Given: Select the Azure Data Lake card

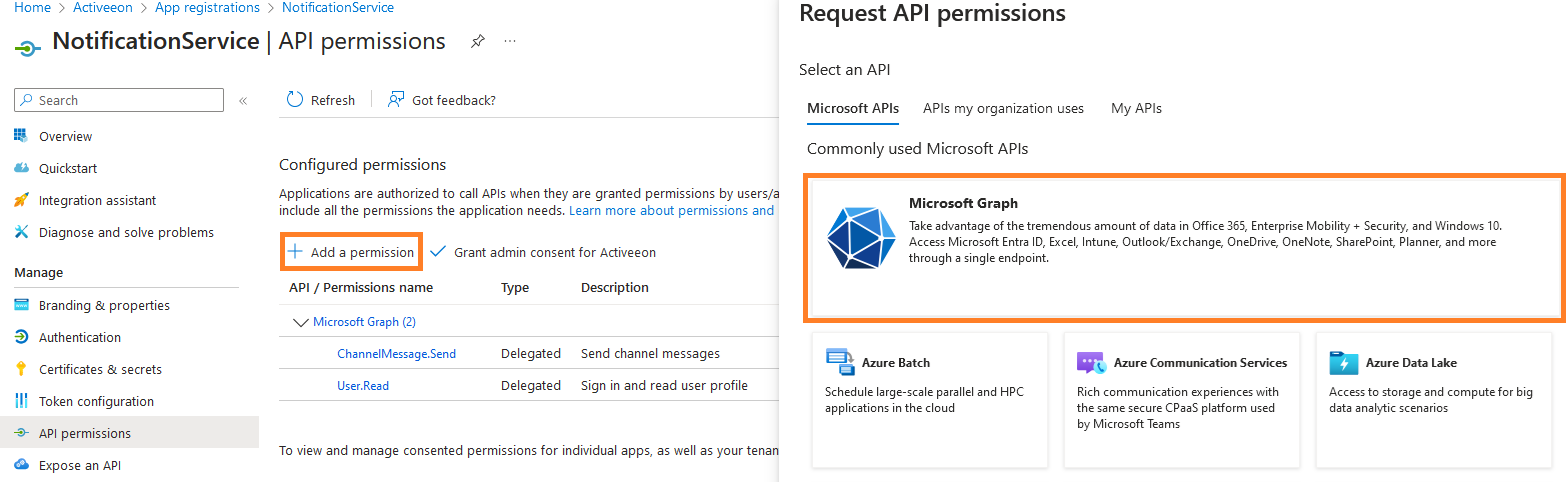Looking at the screenshot, I should coord(1434,400).
